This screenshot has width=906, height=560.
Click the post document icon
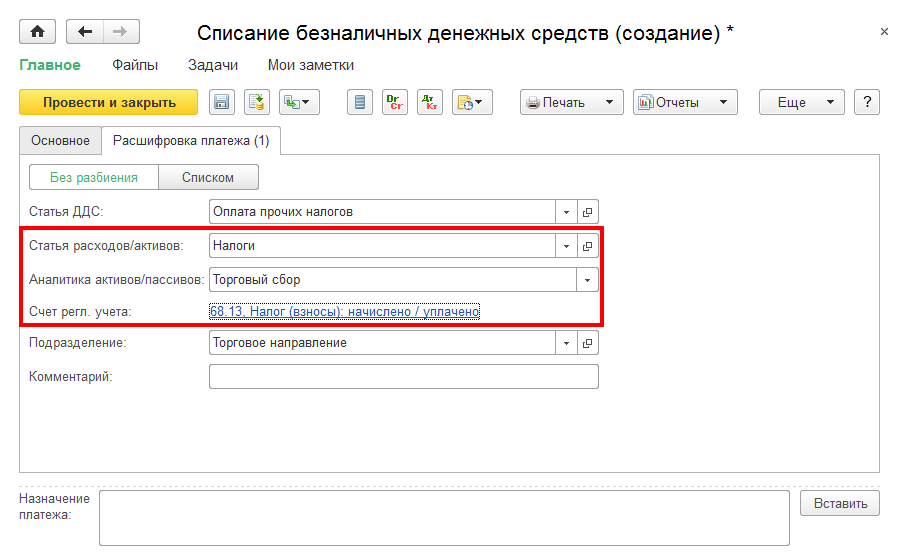(257, 102)
